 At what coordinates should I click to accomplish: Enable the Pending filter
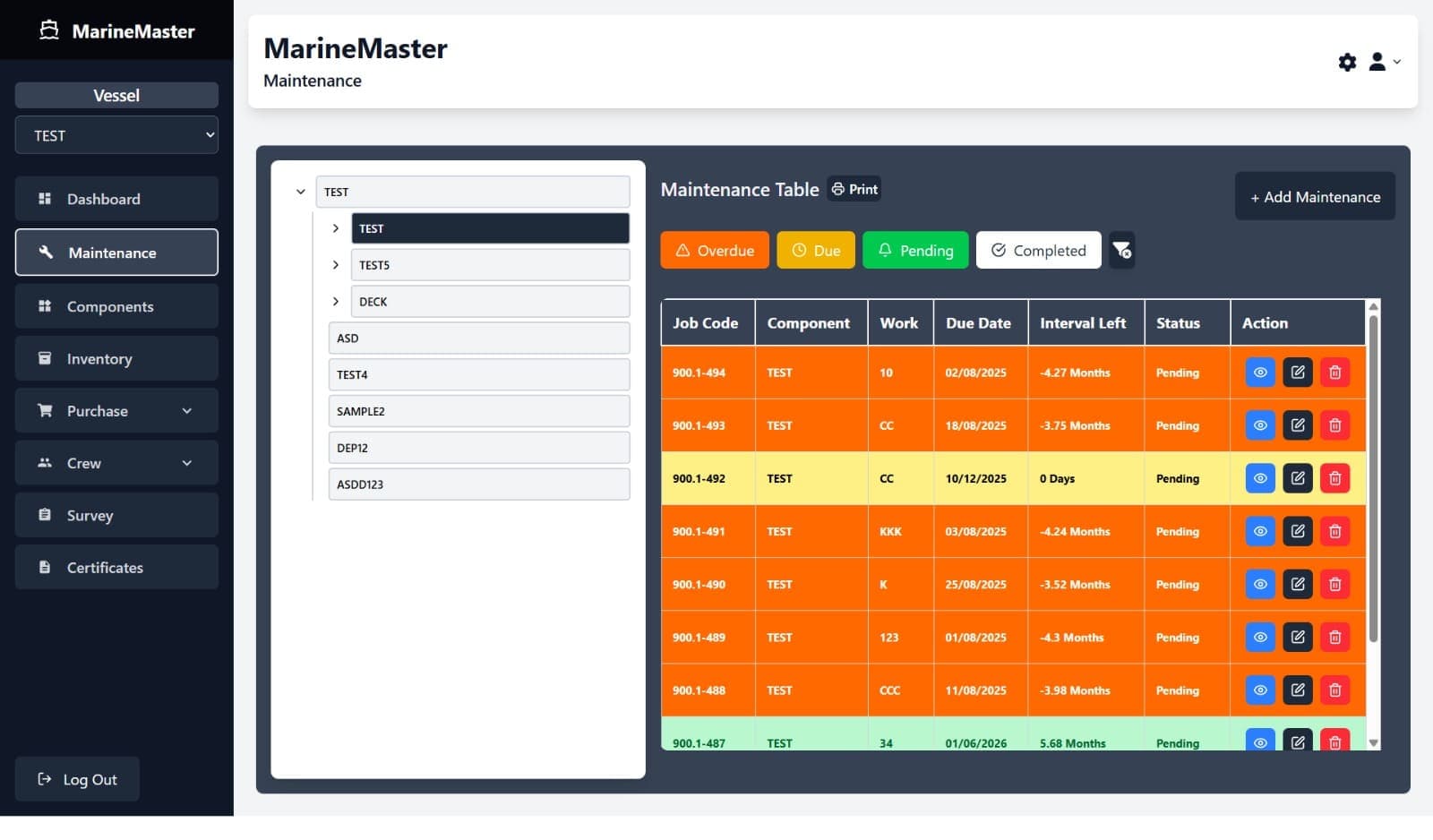915,250
